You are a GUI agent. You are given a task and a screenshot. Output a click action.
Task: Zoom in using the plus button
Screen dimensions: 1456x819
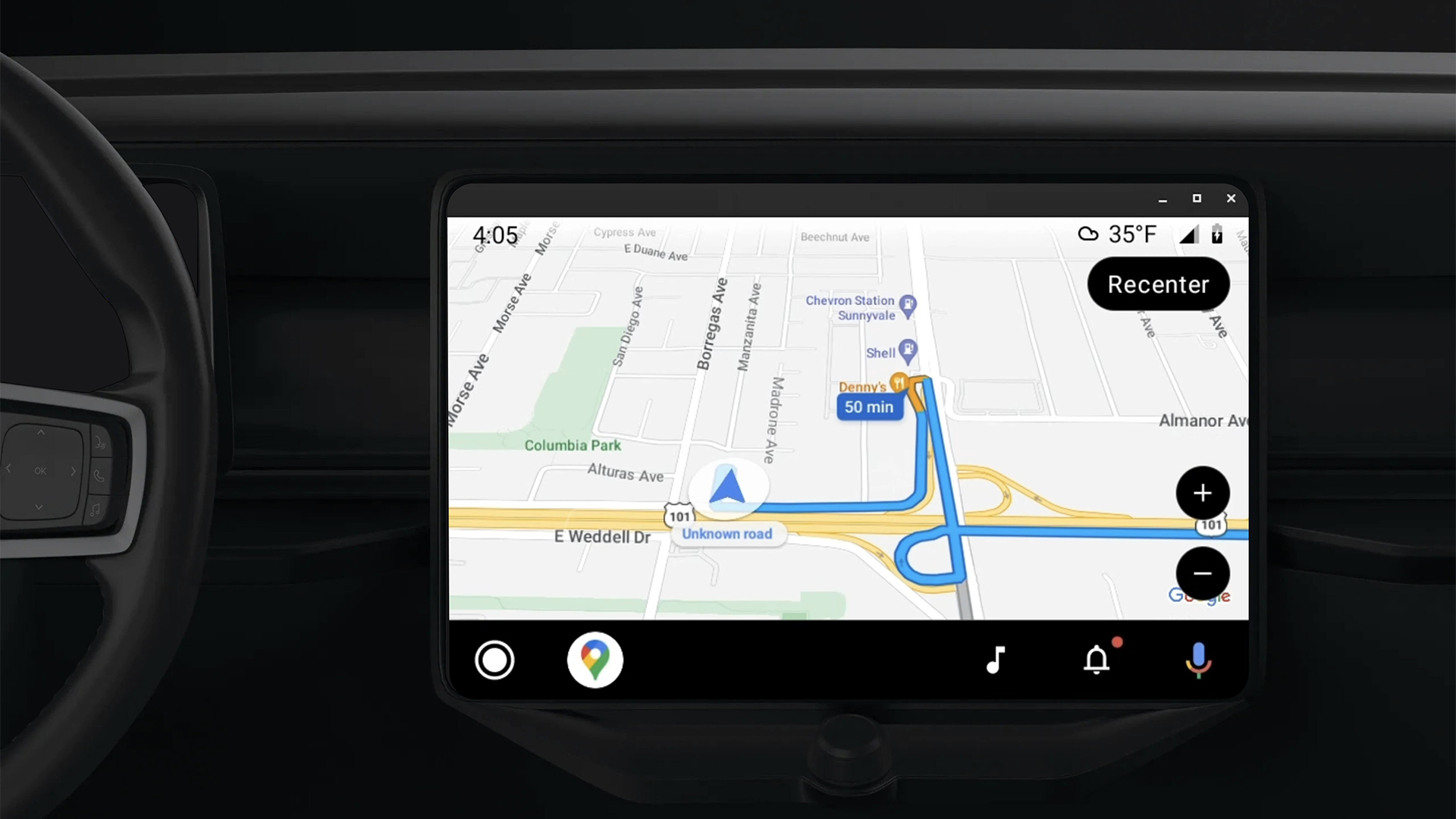coord(1201,493)
